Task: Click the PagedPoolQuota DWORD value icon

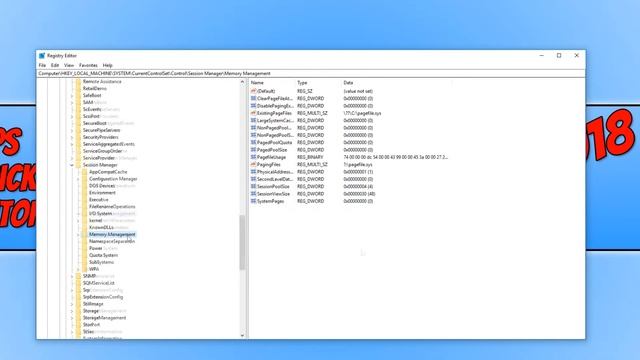Action: coord(253,142)
